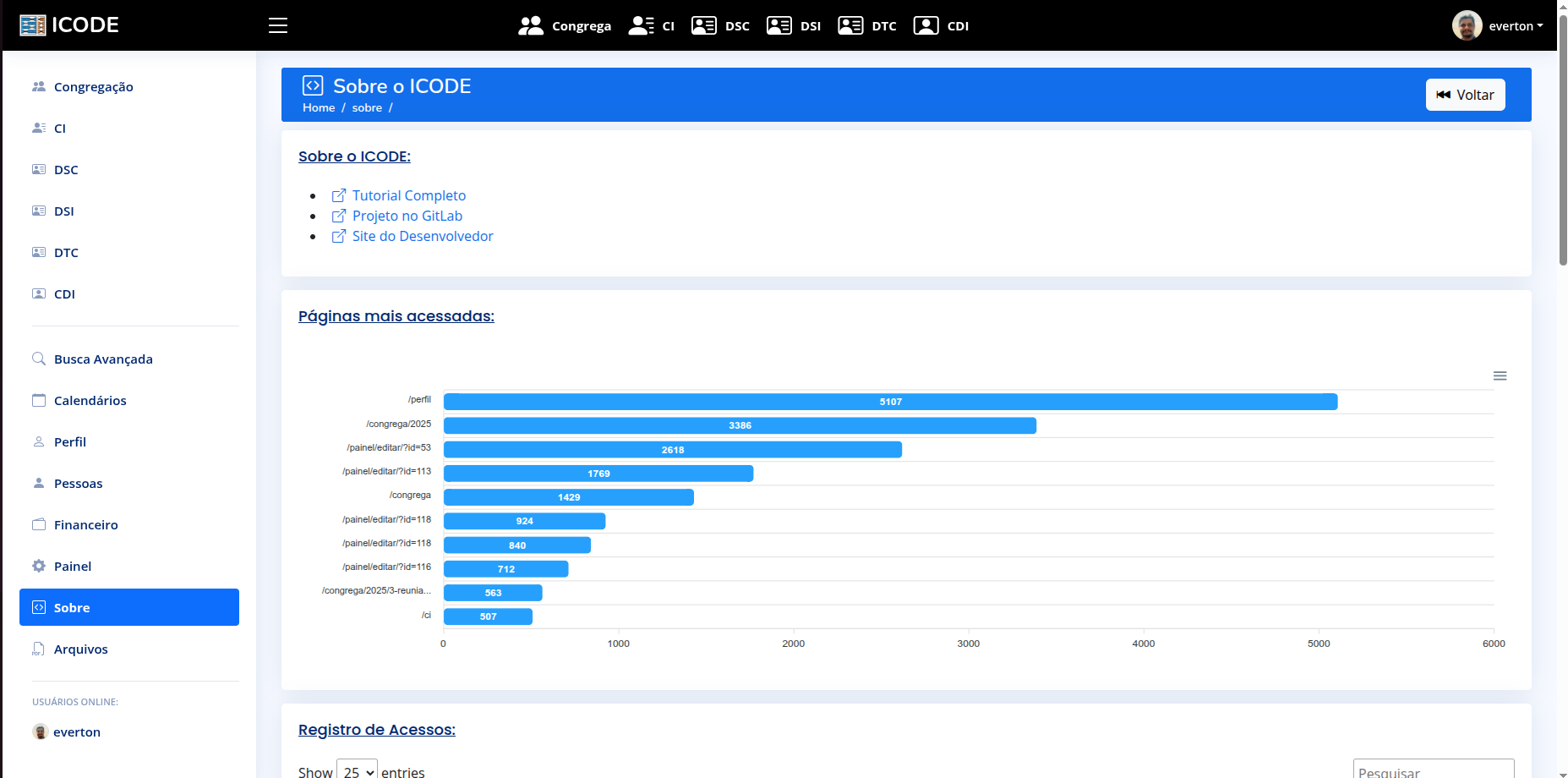Screen dimensions: 1568x778
Task: Toggle the hamburger sidebar menu icon
Action: (x=278, y=25)
